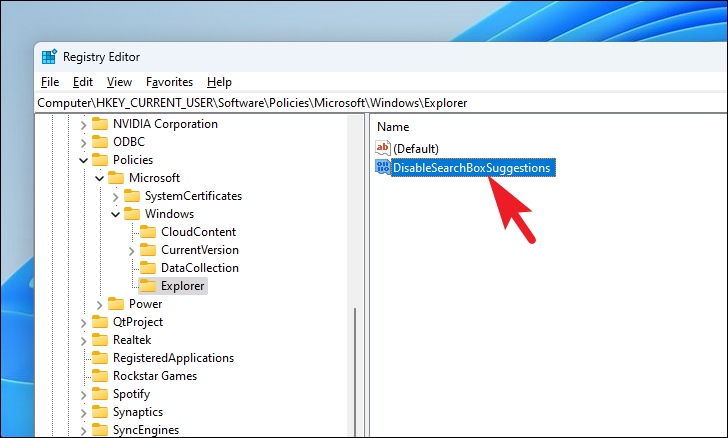Click the SystemCertificates folder icon
Screen dimensions: 728x438
tap(132, 196)
